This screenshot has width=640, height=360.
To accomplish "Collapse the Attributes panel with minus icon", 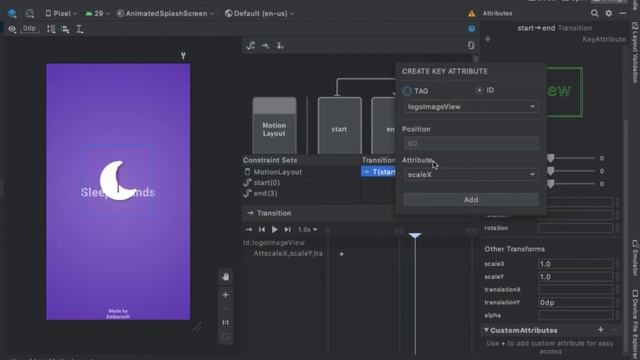I will point(622,13).
